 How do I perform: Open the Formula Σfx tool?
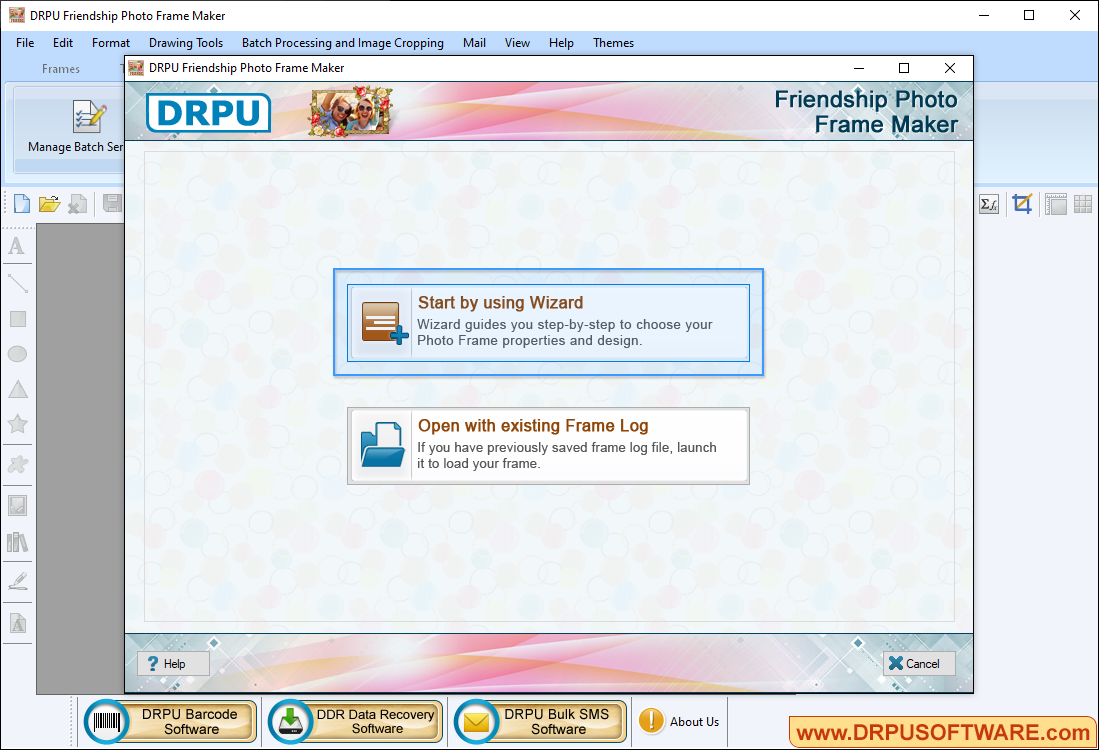point(988,203)
